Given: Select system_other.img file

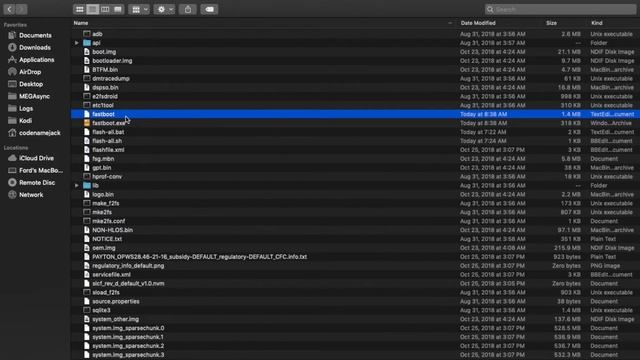Looking at the screenshot, I should (x=116, y=319).
